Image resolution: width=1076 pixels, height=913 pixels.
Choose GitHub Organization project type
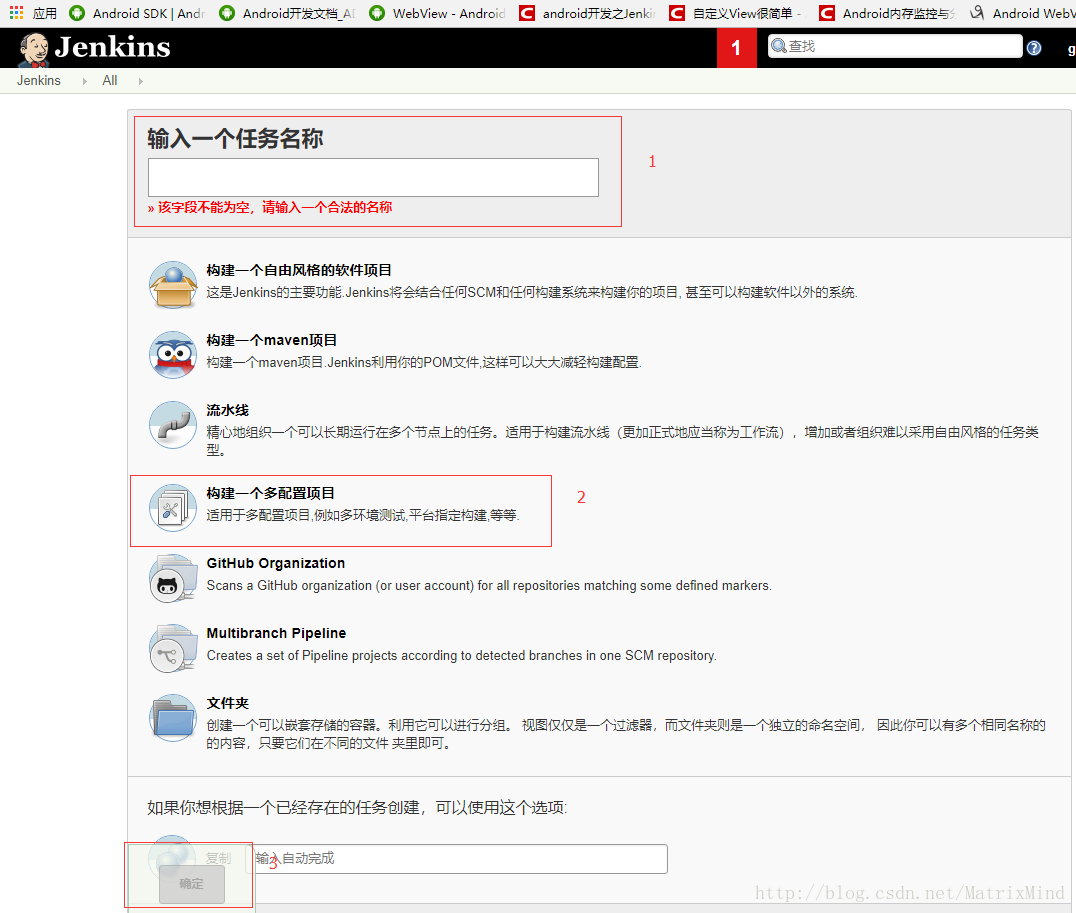coord(276,563)
